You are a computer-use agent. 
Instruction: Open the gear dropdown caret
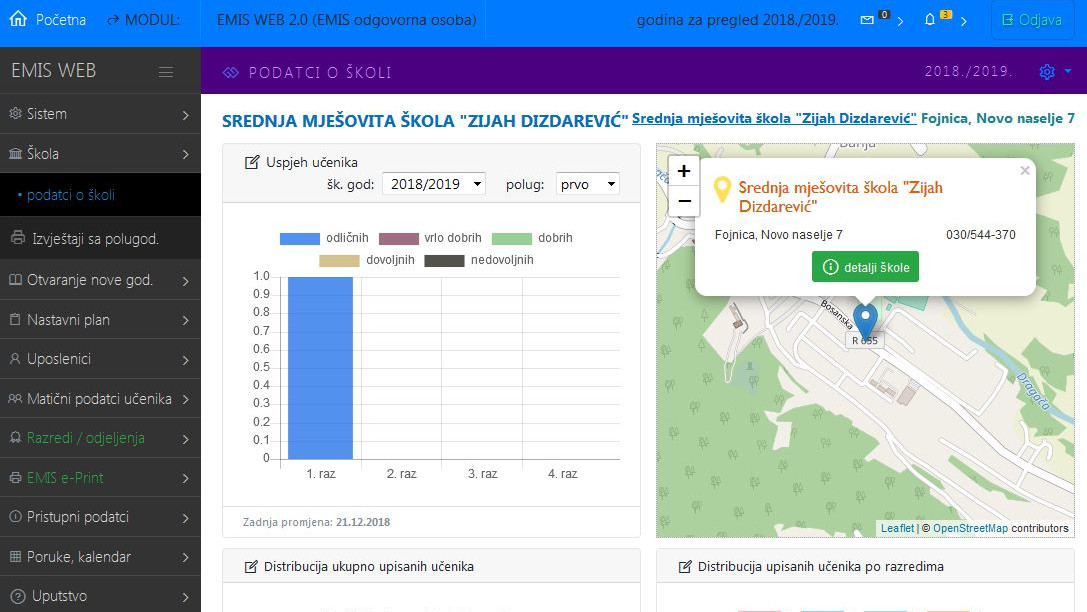[x=1068, y=71]
